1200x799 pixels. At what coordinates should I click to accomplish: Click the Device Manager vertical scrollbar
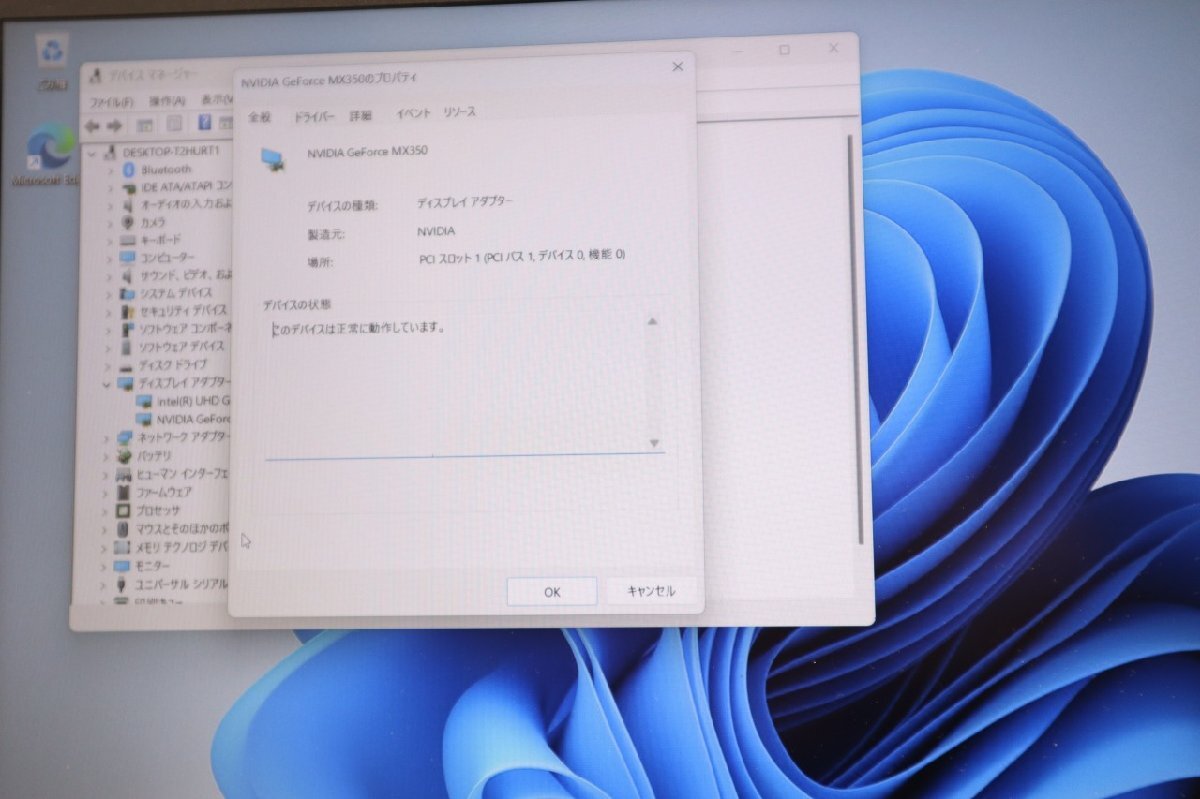(855, 340)
